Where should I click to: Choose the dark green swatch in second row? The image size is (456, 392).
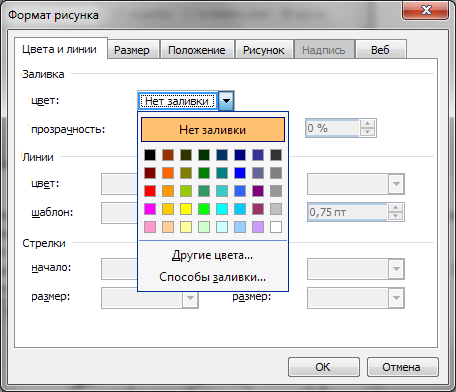tap(204, 173)
